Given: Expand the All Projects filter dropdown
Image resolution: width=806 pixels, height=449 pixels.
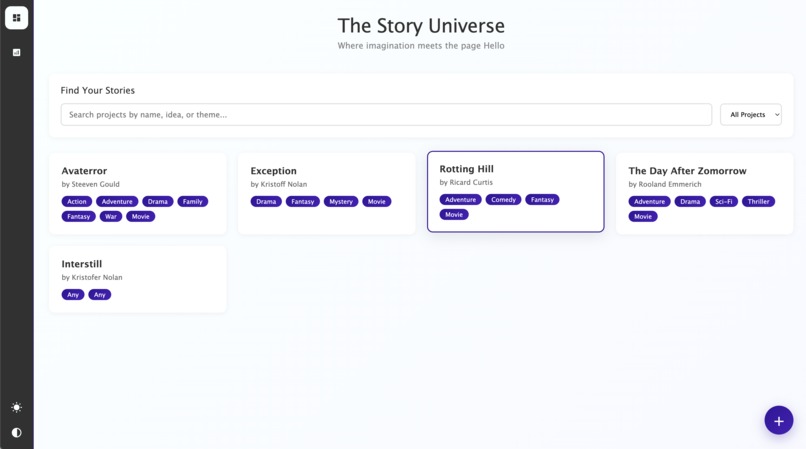Looking at the screenshot, I should point(750,115).
